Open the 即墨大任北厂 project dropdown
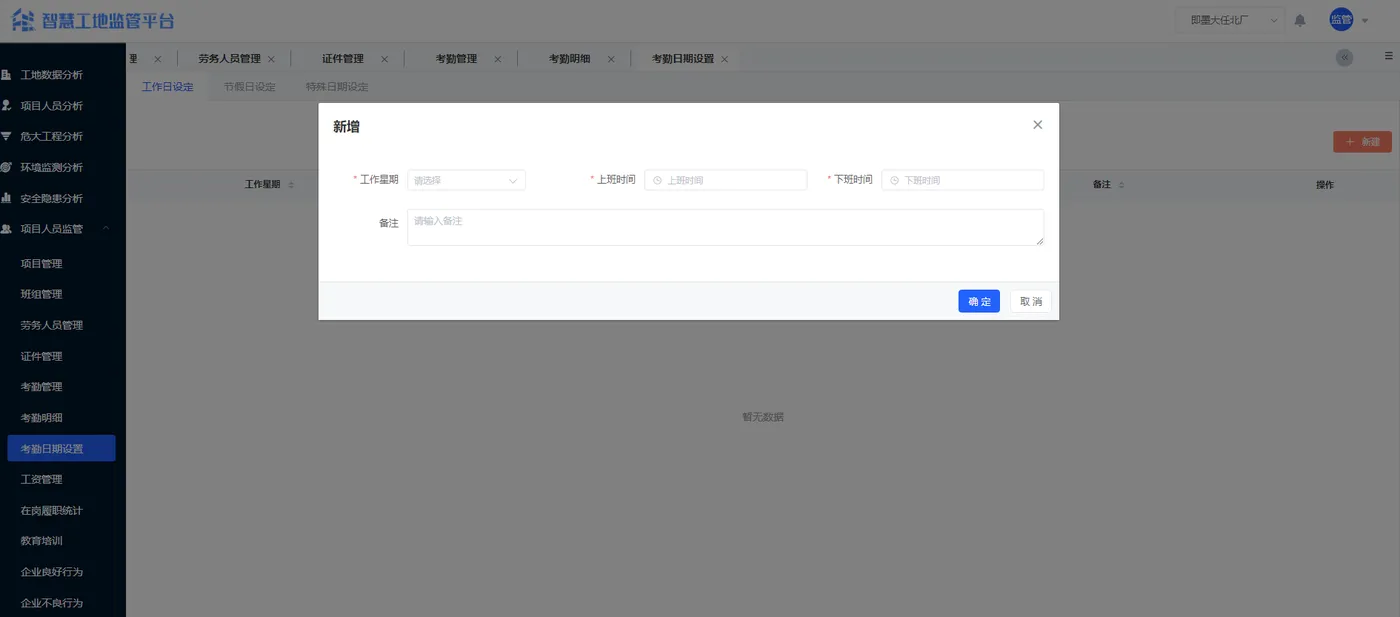 pos(1231,20)
